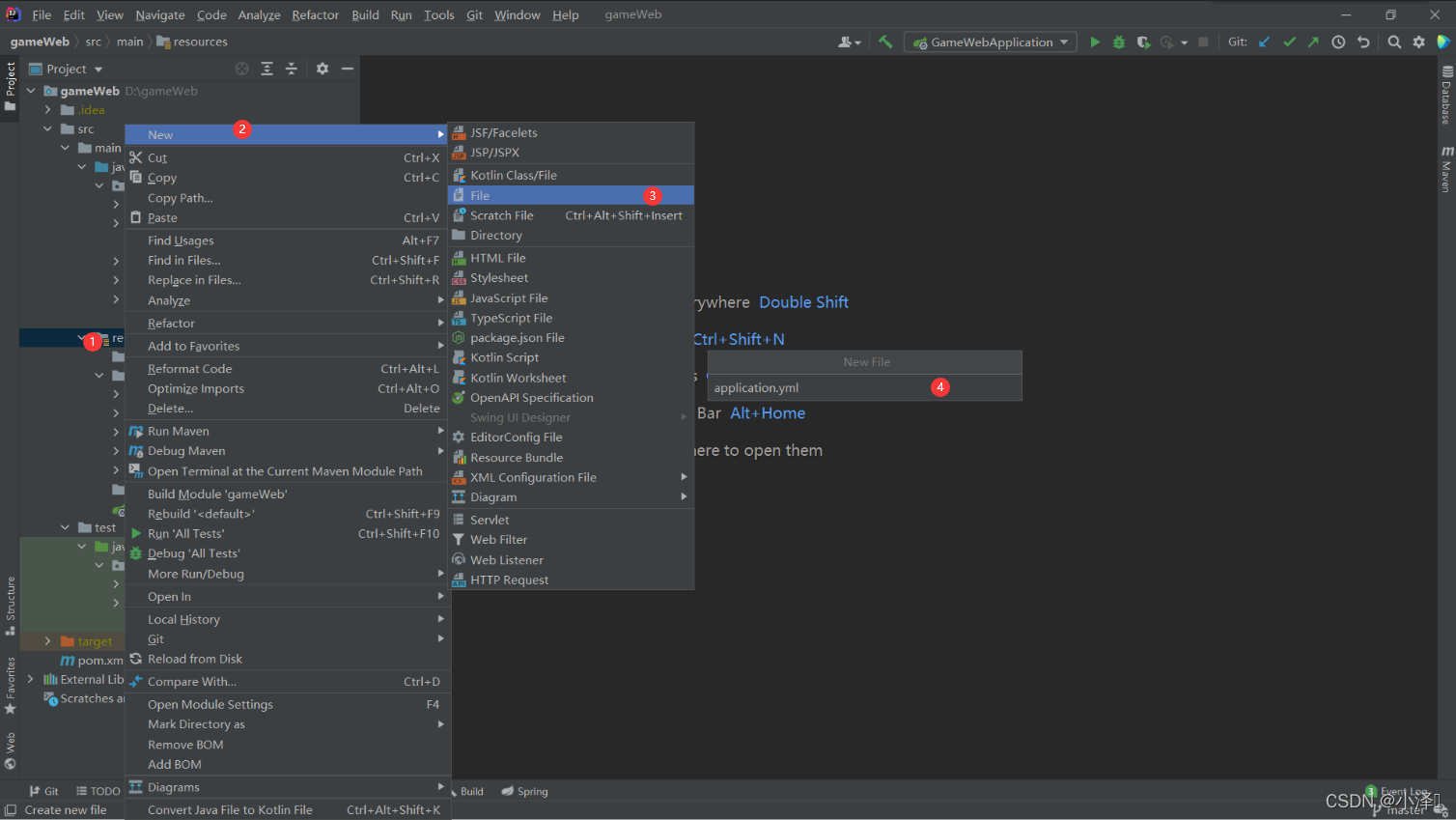Open IDE settings gear in top toolbar
The image size is (1456, 820).
[x=1418, y=42]
